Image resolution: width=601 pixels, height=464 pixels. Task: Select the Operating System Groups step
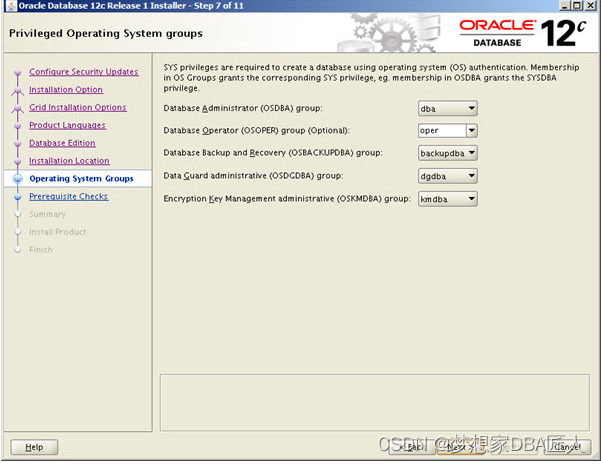click(81, 179)
